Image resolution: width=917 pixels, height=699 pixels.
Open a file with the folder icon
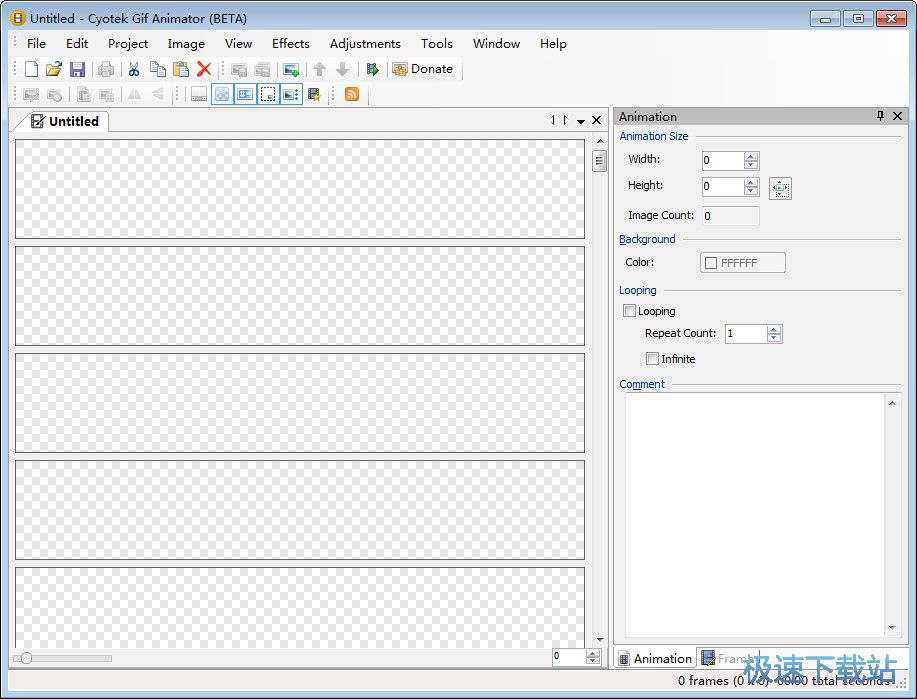point(54,69)
